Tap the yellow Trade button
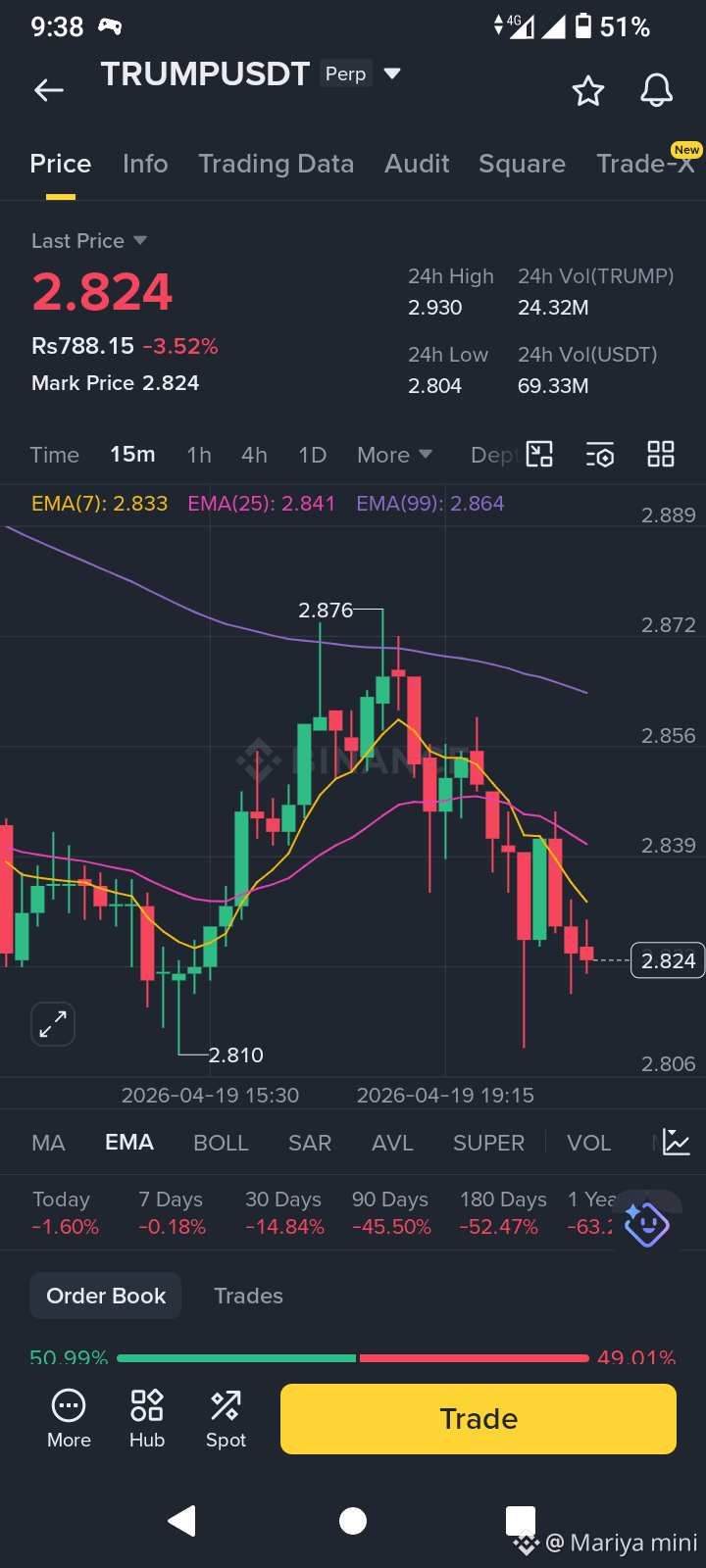706x1568 pixels. (479, 1419)
